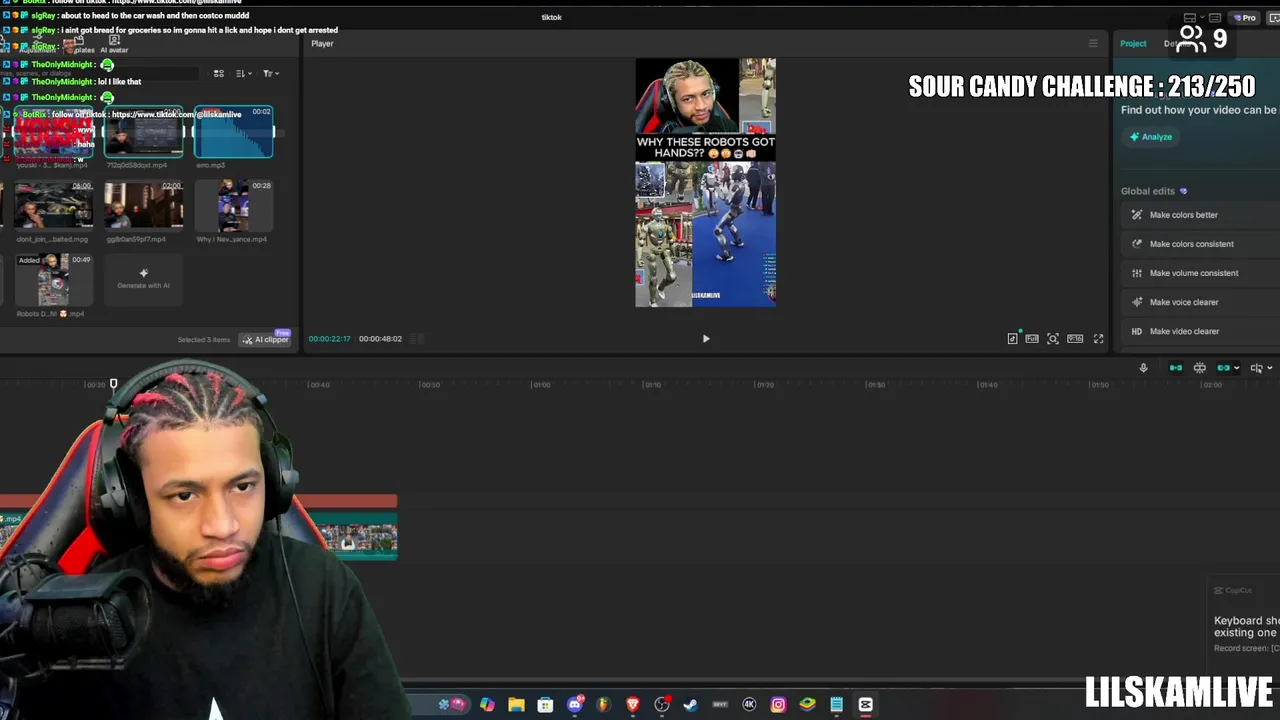The height and width of the screenshot is (720, 1280).
Task: Open the AI clipper tool
Action: point(265,340)
